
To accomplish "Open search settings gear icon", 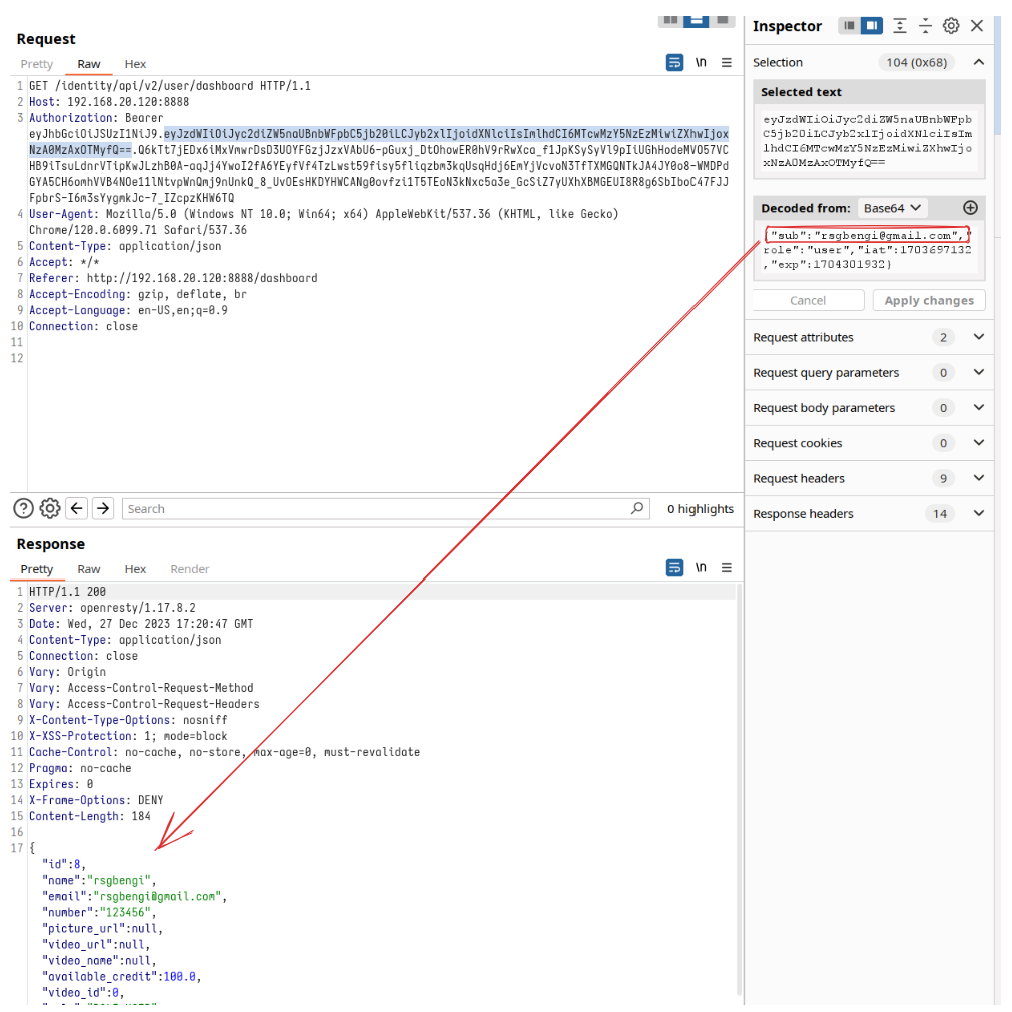I will [x=50, y=509].
